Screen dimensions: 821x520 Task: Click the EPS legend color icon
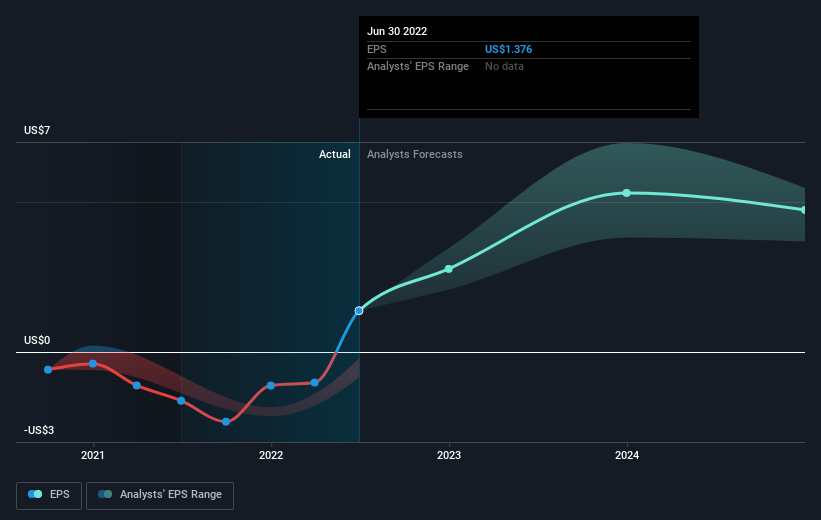coord(35,494)
